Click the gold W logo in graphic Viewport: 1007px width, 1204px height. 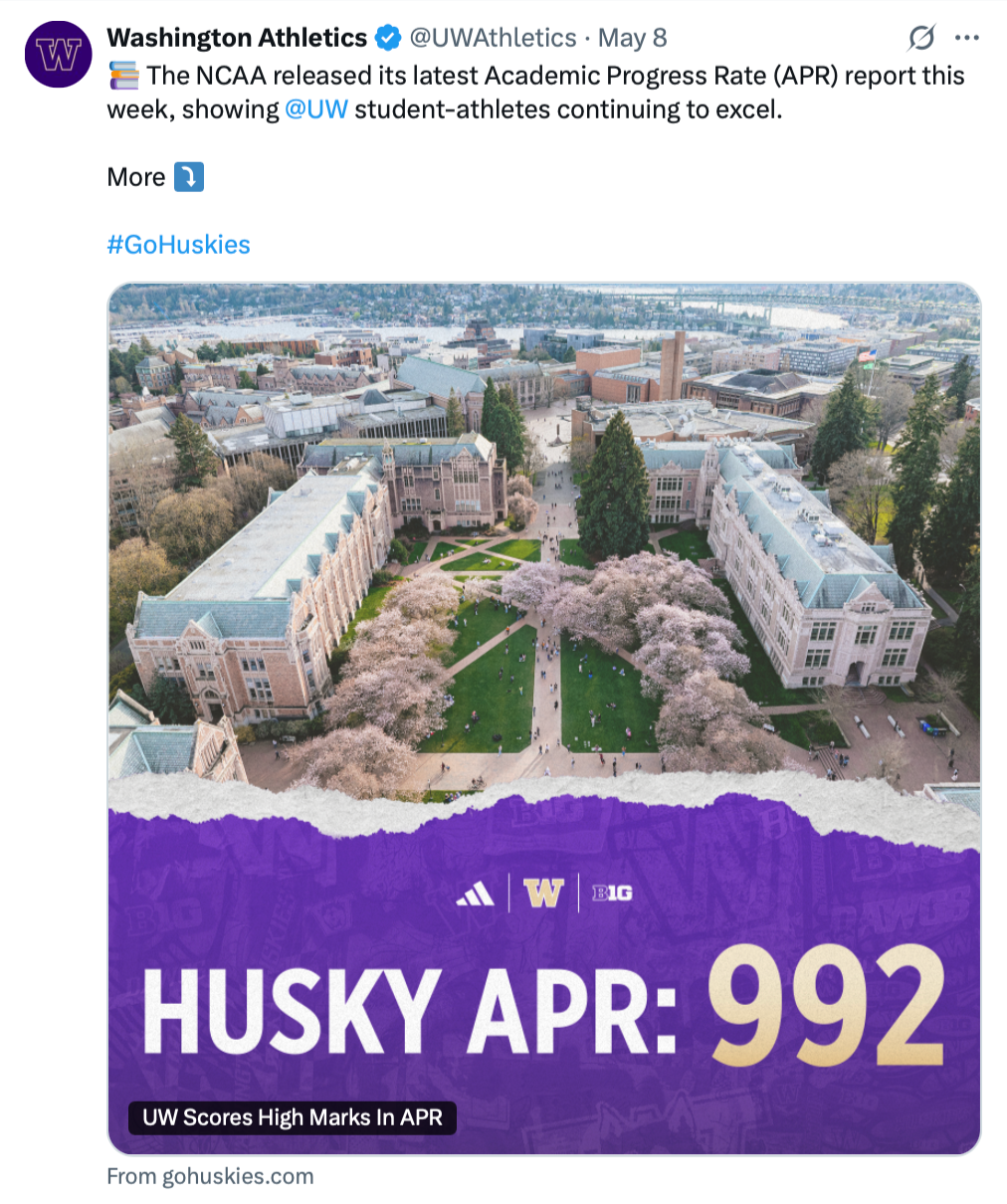tap(543, 893)
